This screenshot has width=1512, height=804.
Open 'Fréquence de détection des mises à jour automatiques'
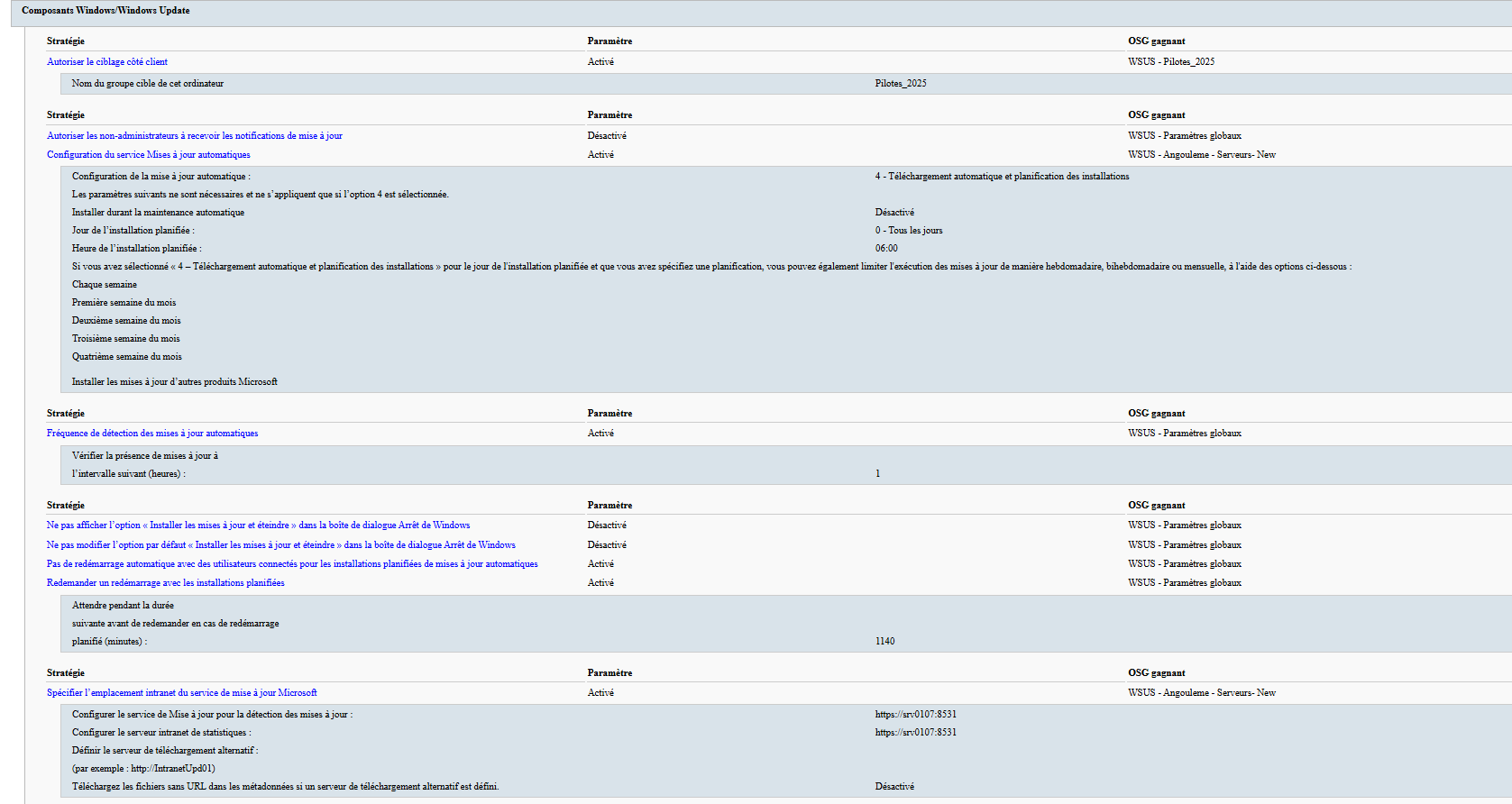(x=152, y=434)
